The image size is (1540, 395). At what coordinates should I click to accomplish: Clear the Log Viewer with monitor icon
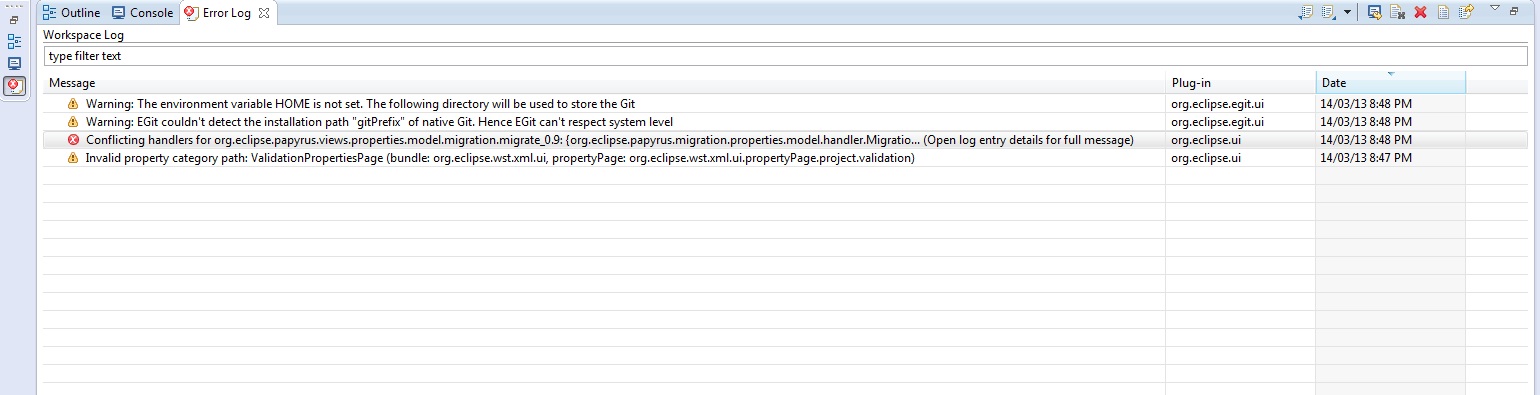point(1375,12)
